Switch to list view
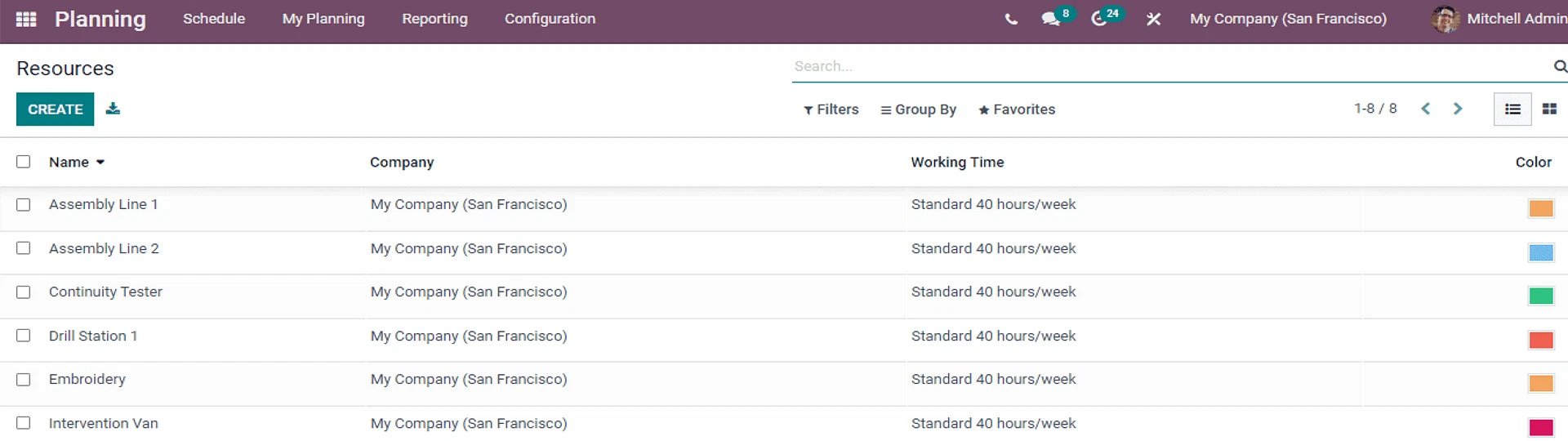1568x441 pixels. 1512,109
